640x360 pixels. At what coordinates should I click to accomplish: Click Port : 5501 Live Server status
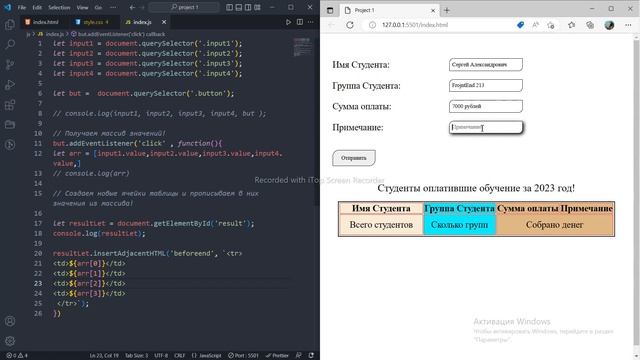(243, 356)
